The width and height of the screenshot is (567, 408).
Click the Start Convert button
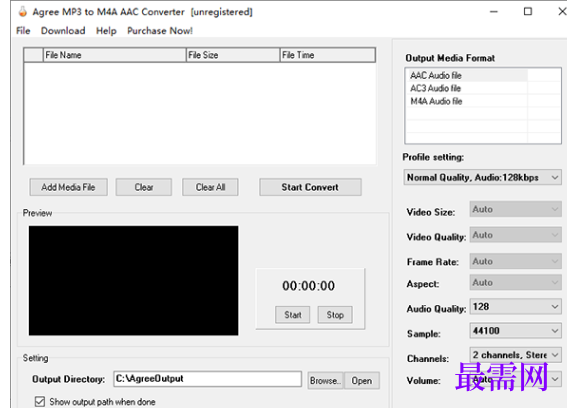coord(310,187)
